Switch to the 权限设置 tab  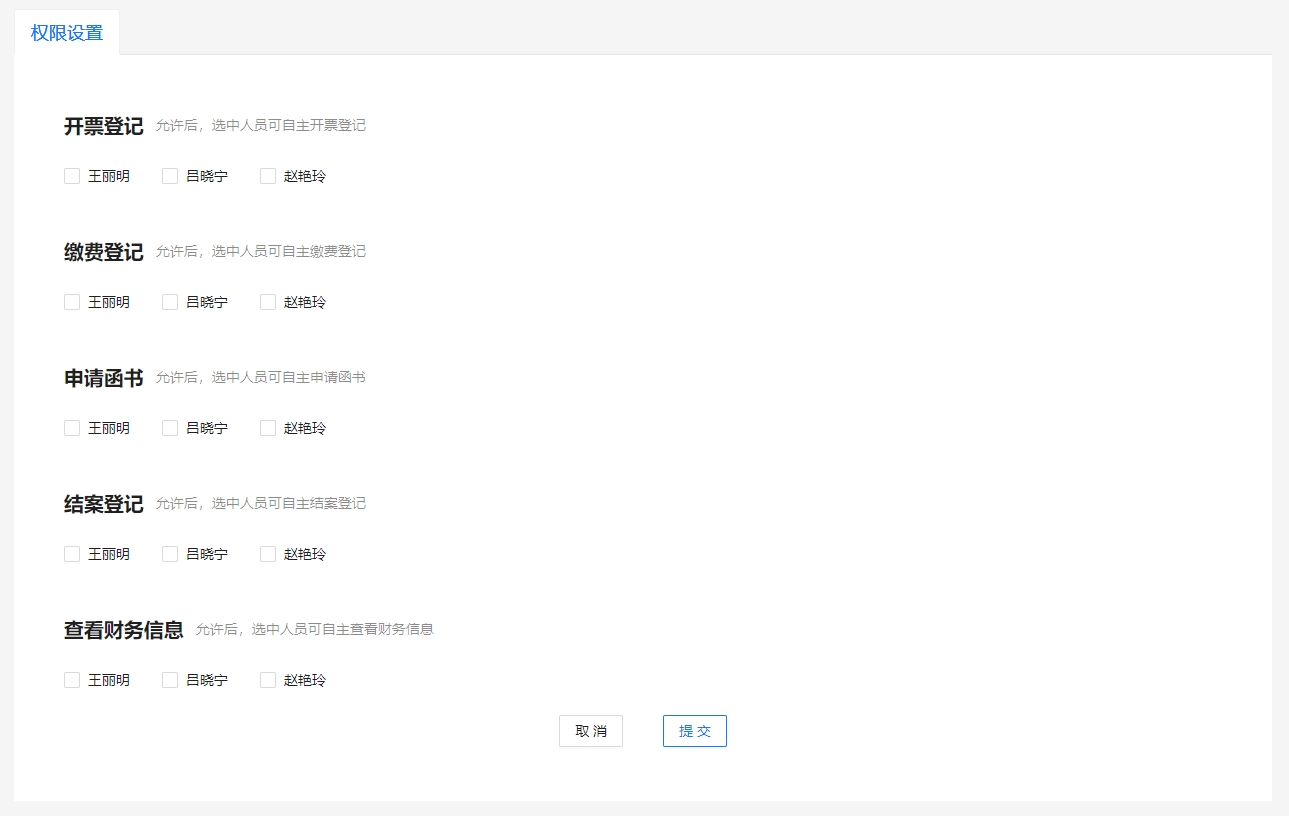coord(67,33)
